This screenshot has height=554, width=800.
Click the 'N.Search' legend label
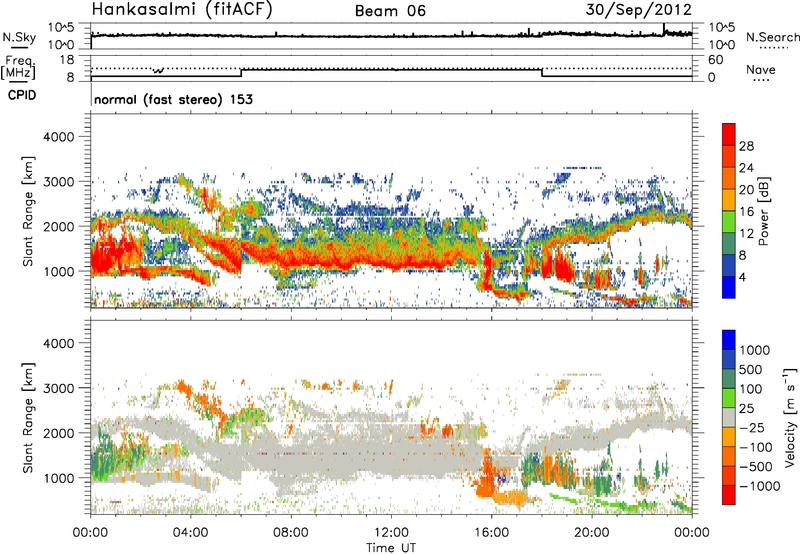(773, 37)
